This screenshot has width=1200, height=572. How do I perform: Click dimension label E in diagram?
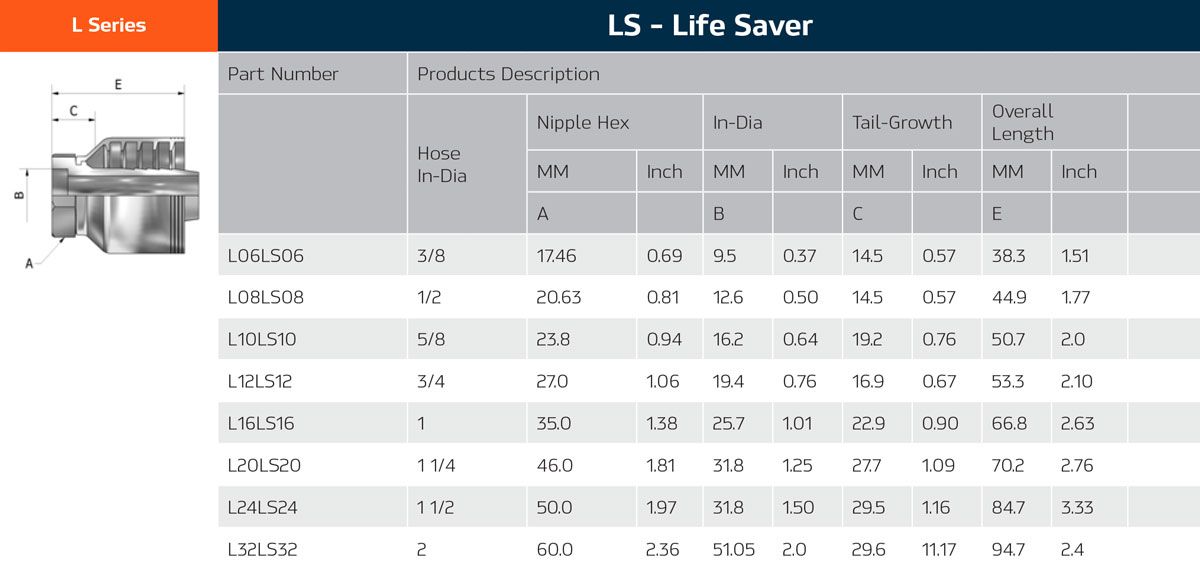coord(118,85)
